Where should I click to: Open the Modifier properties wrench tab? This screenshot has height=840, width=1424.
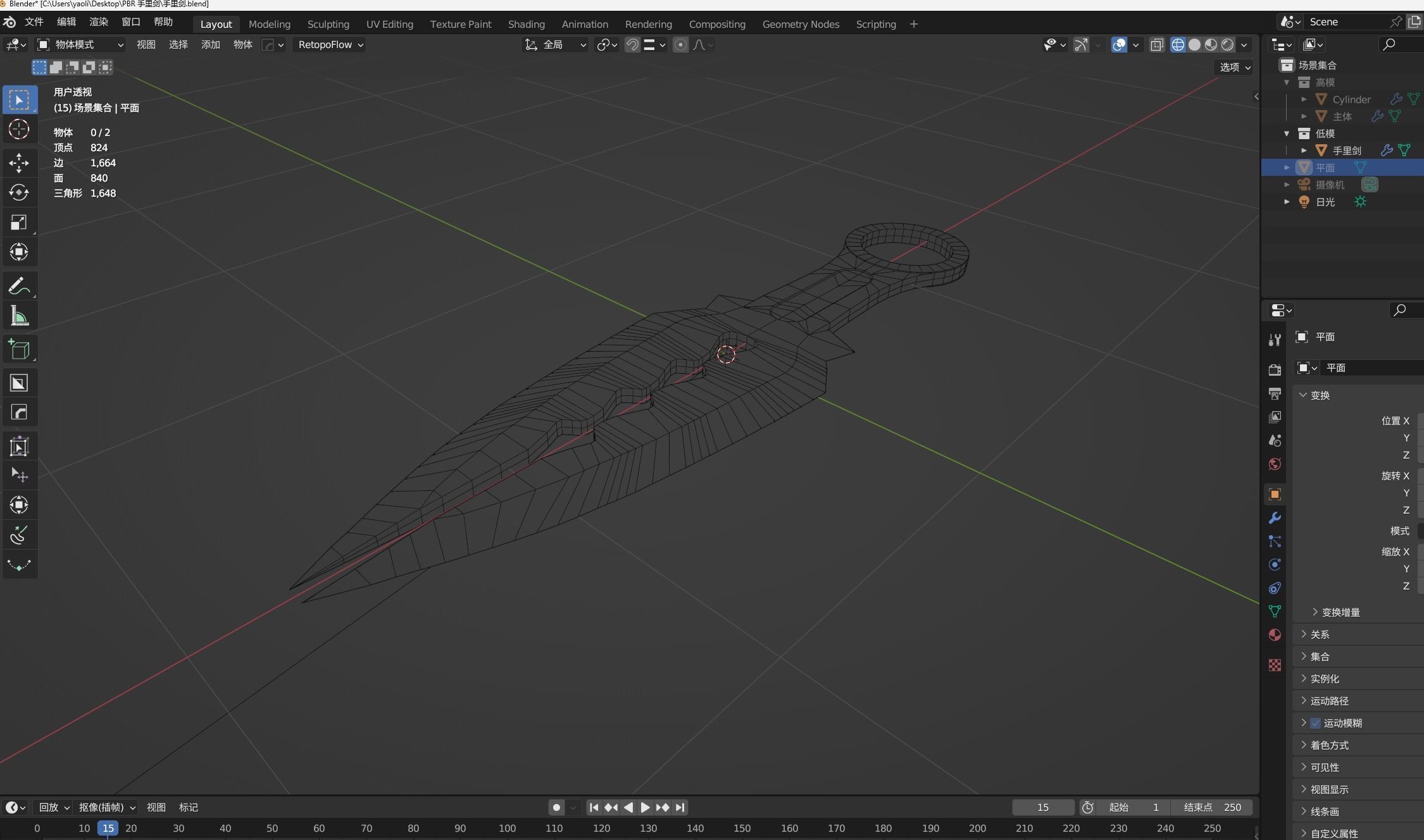[1275, 518]
